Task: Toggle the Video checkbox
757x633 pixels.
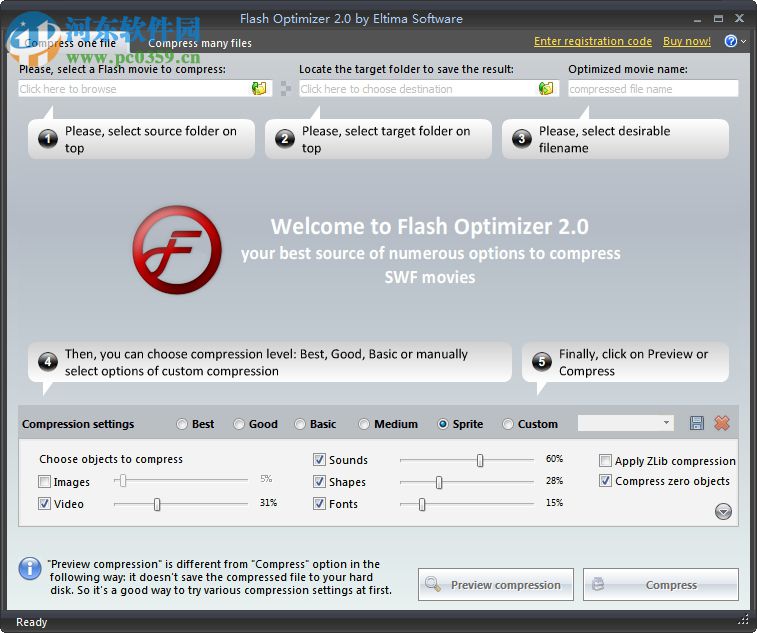Action: pos(44,504)
